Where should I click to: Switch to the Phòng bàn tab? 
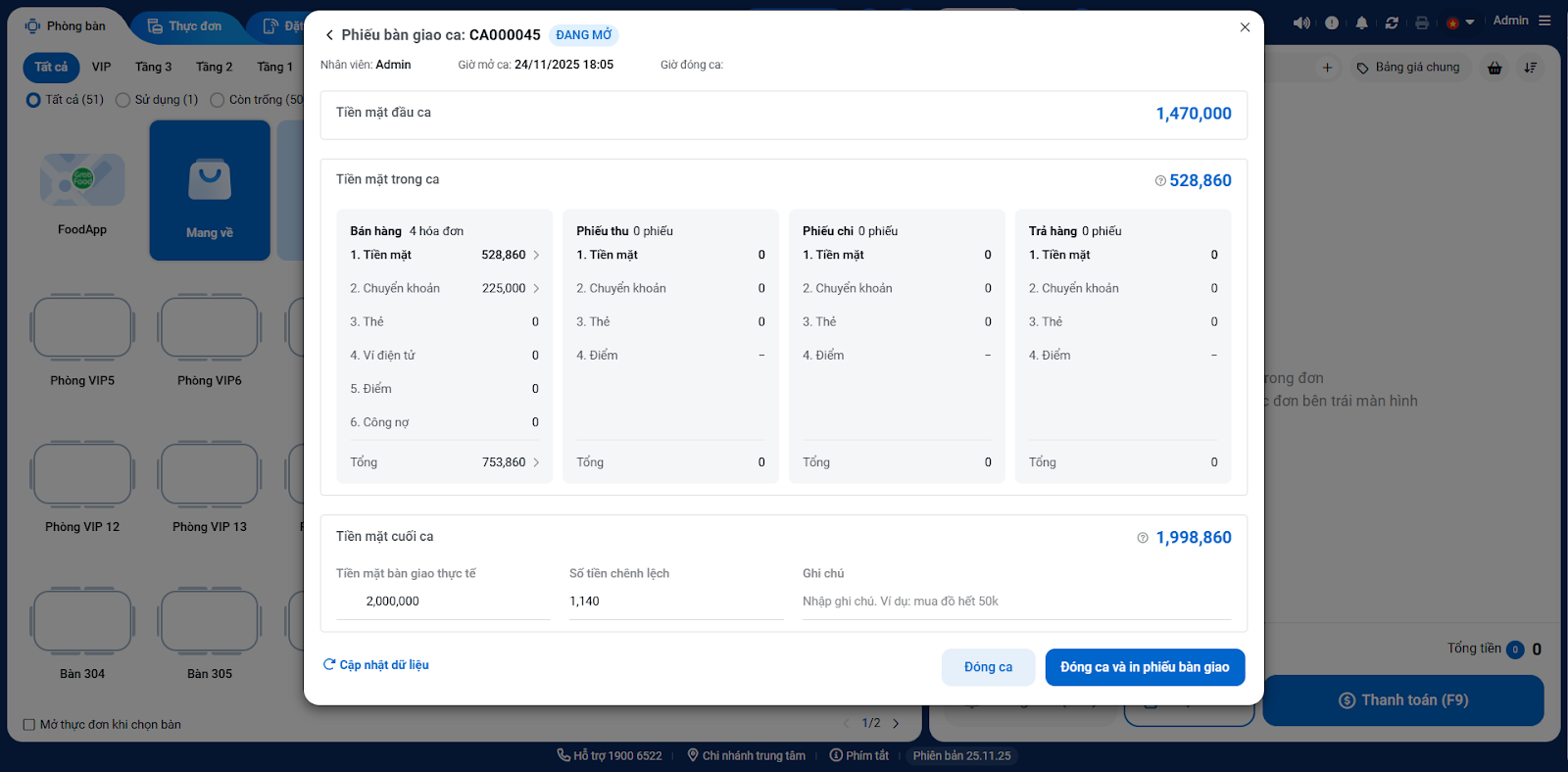tap(66, 26)
